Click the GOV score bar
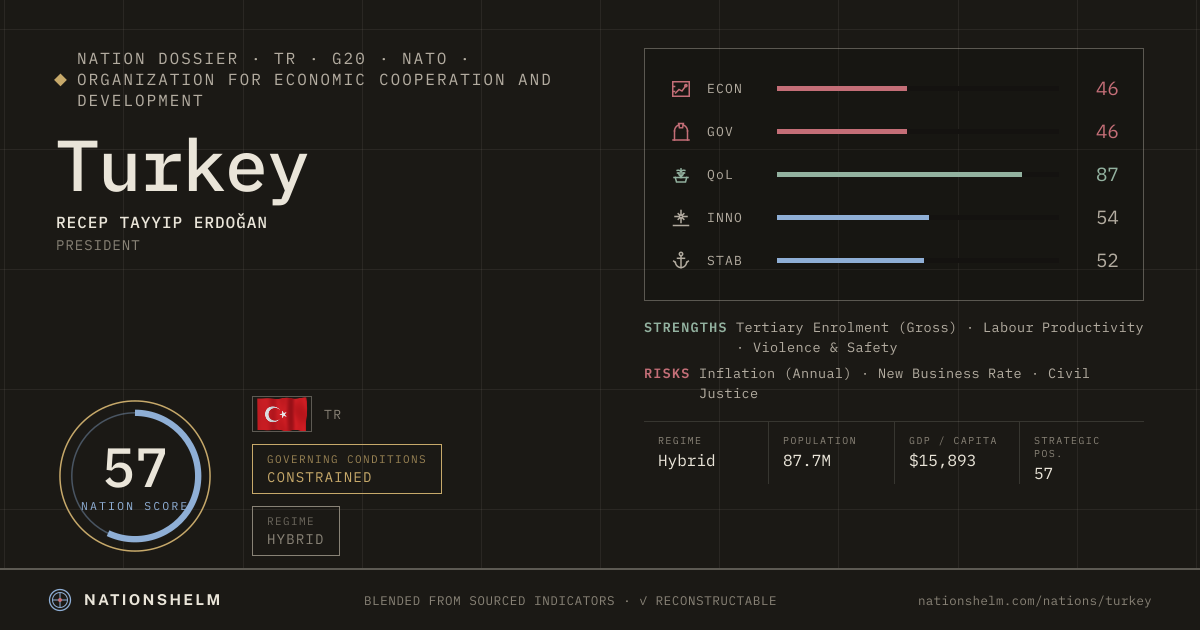 point(917,132)
